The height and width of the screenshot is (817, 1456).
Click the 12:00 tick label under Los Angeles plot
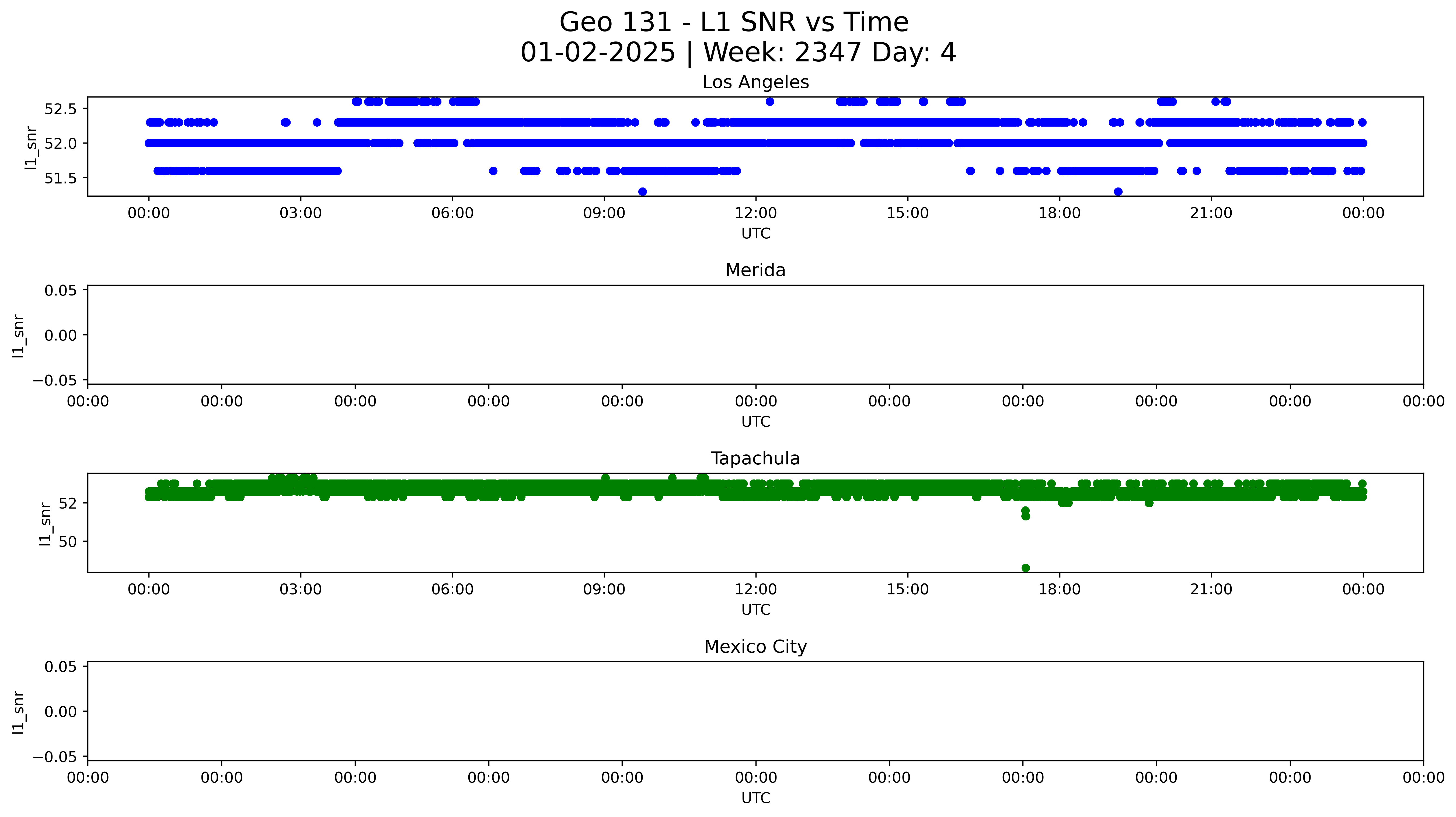[x=756, y=213]
